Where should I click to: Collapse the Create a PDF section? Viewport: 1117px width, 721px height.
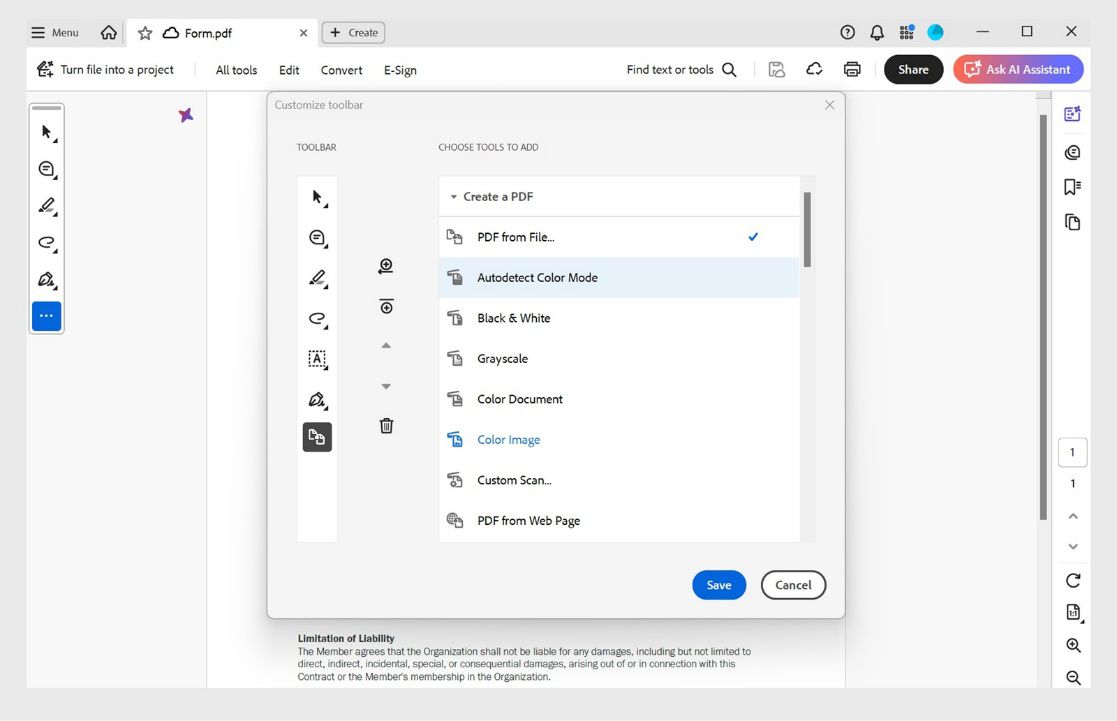click(452, 196)
